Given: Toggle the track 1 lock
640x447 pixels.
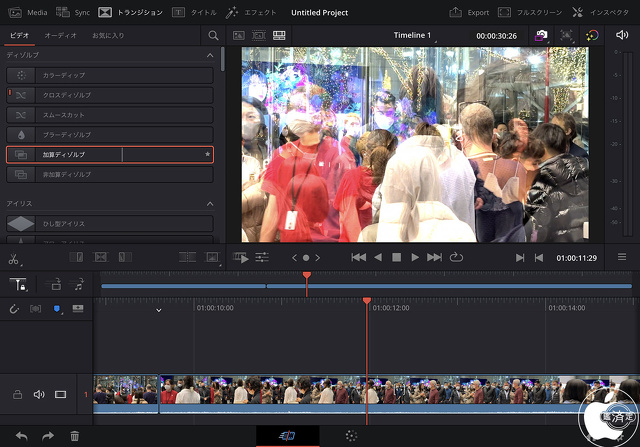Looking at the screenshot, I should coord(17,395).
